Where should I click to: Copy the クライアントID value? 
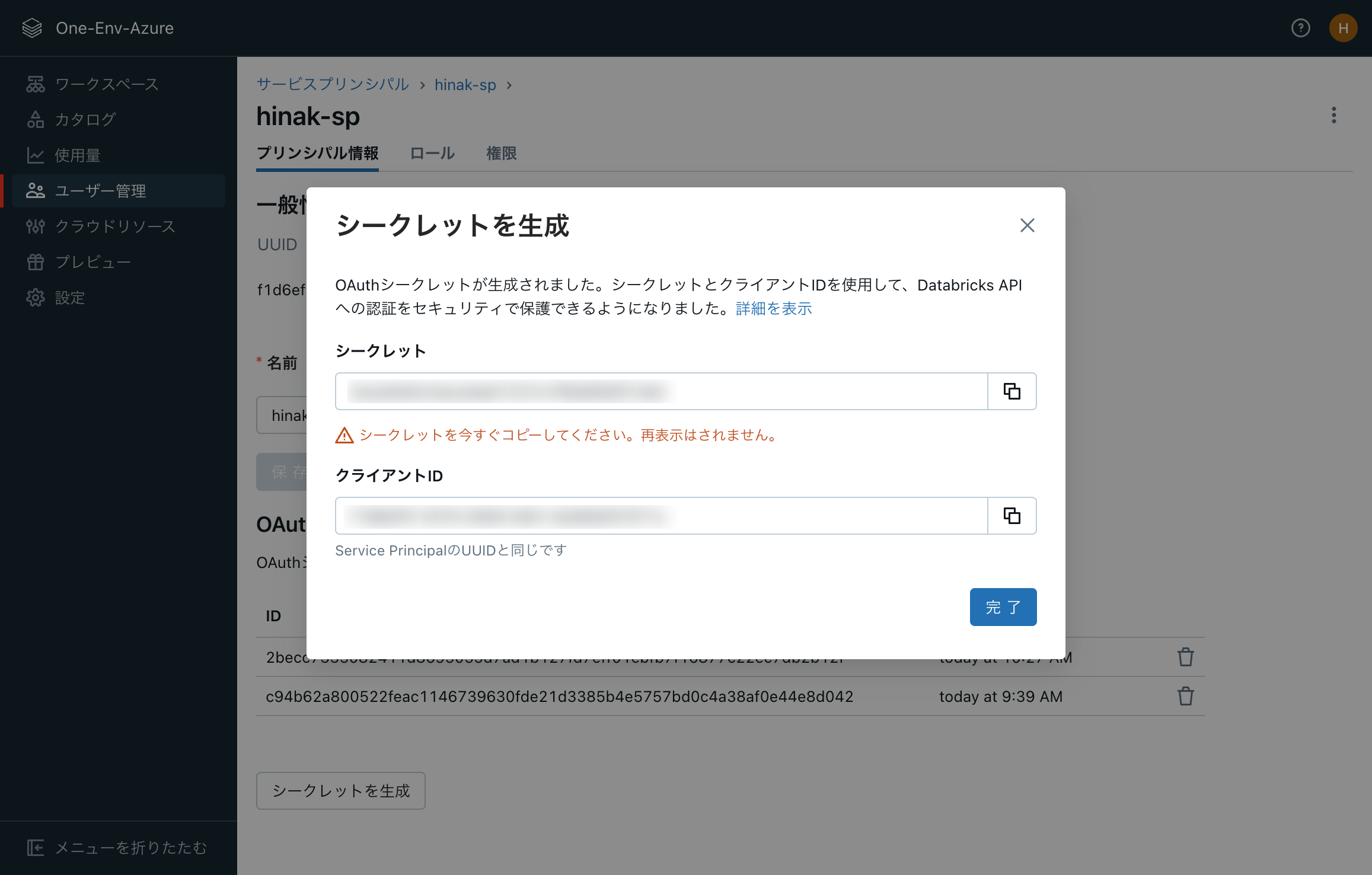(1012, 516)
